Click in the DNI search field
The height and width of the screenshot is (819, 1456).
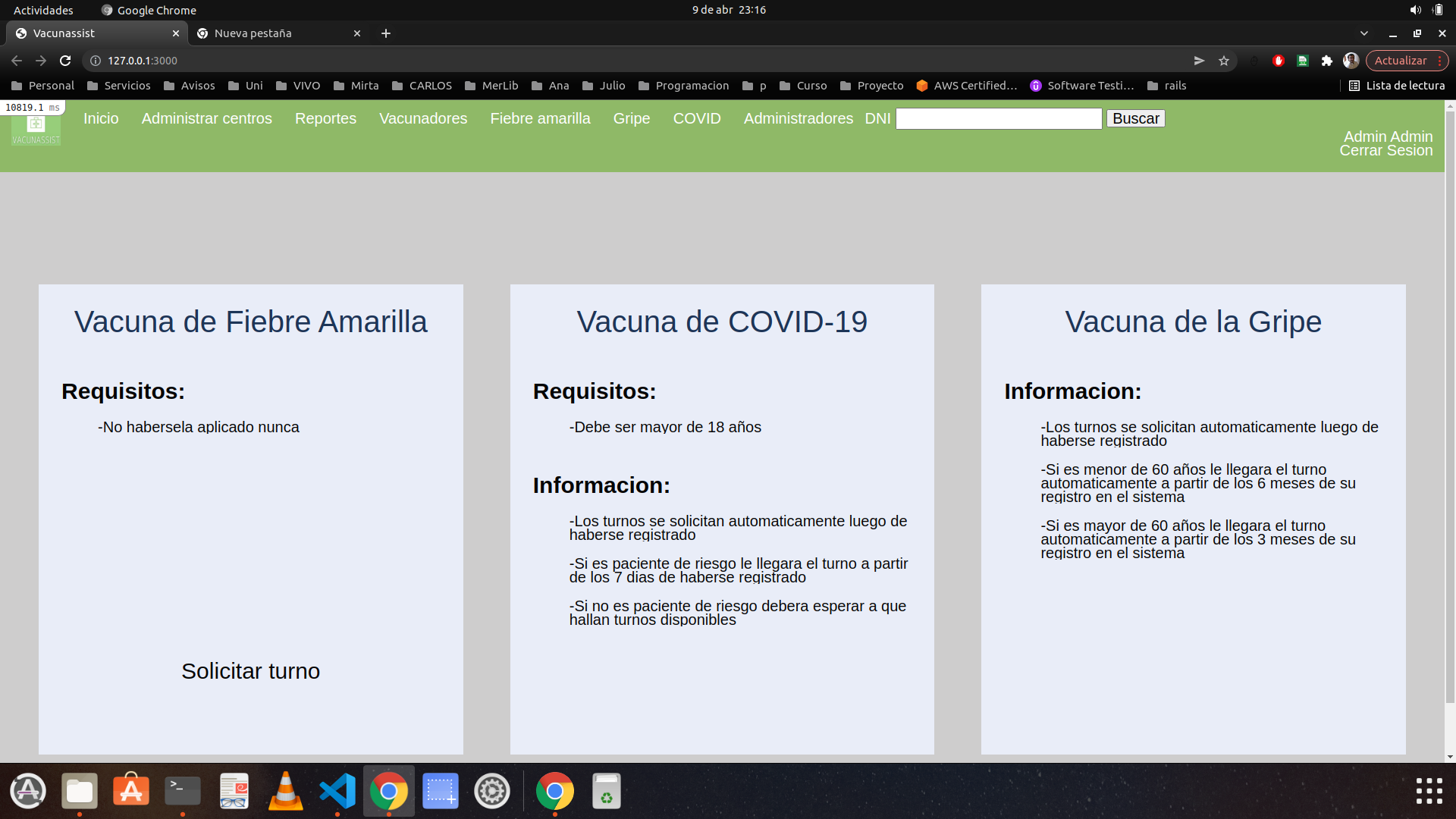pyautogui.click(x=998, y=118)
